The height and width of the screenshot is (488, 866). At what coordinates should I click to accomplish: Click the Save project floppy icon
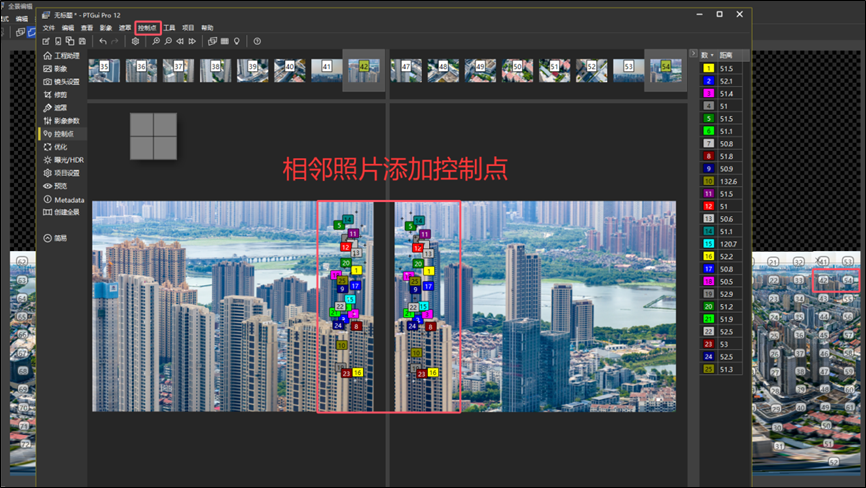pyautogui.click(x=82, y=41)
